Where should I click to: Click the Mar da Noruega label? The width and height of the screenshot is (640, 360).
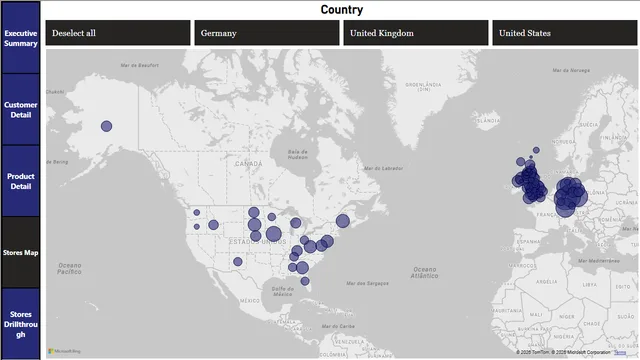click(x=571, y=70)
